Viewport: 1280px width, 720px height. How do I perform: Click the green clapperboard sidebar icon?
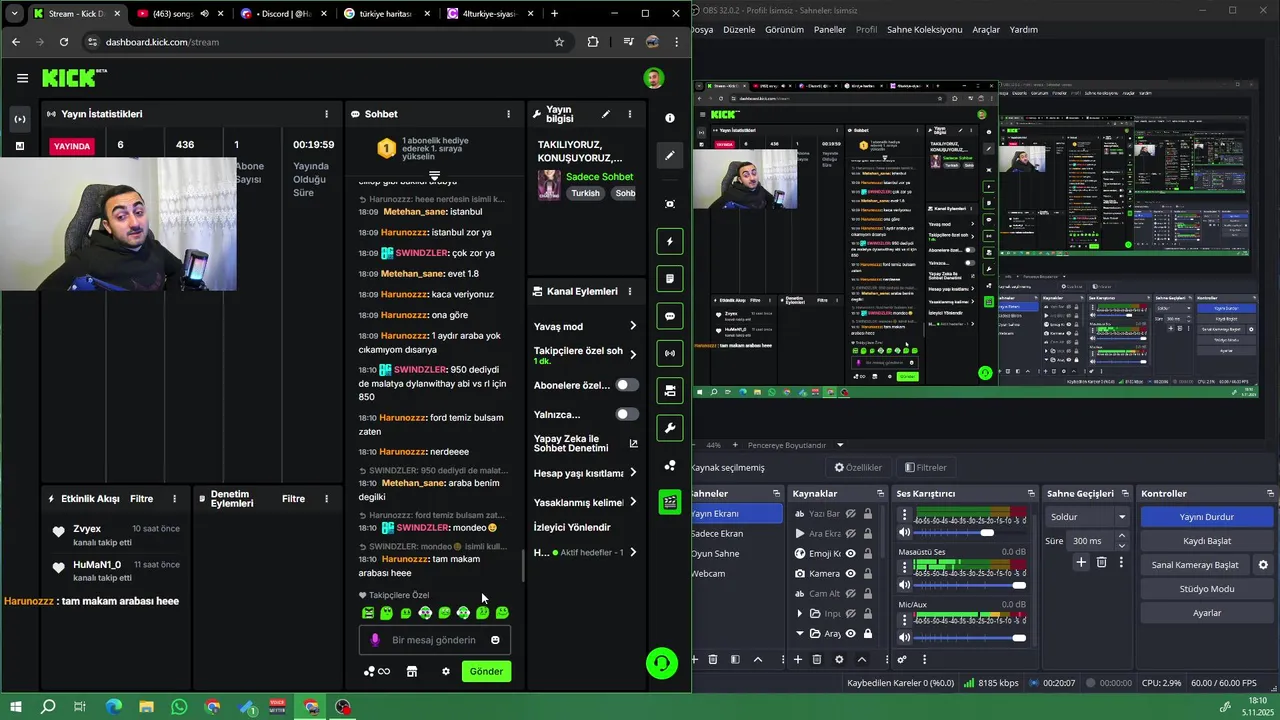670,501
